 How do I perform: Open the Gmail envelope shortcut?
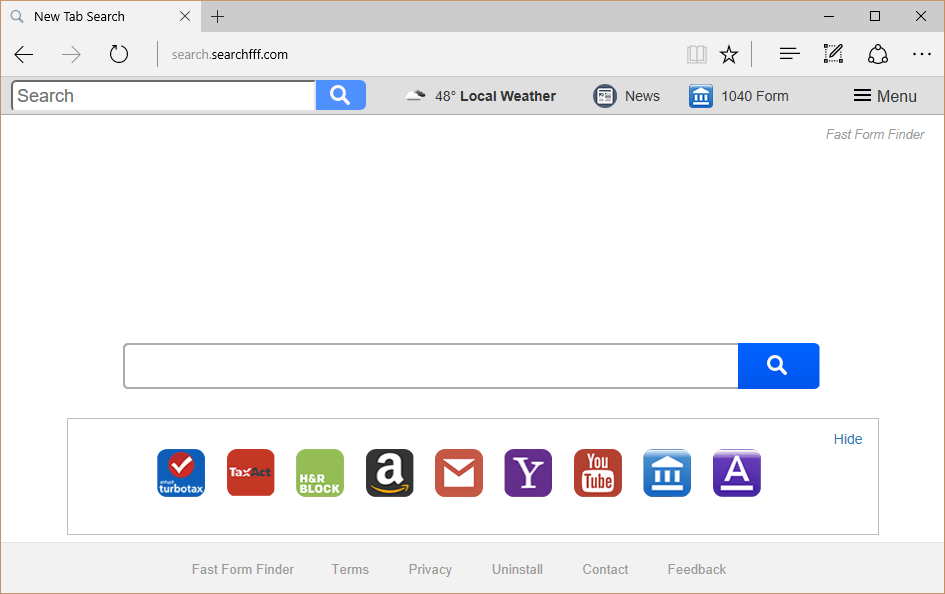[x=459, y=473]
